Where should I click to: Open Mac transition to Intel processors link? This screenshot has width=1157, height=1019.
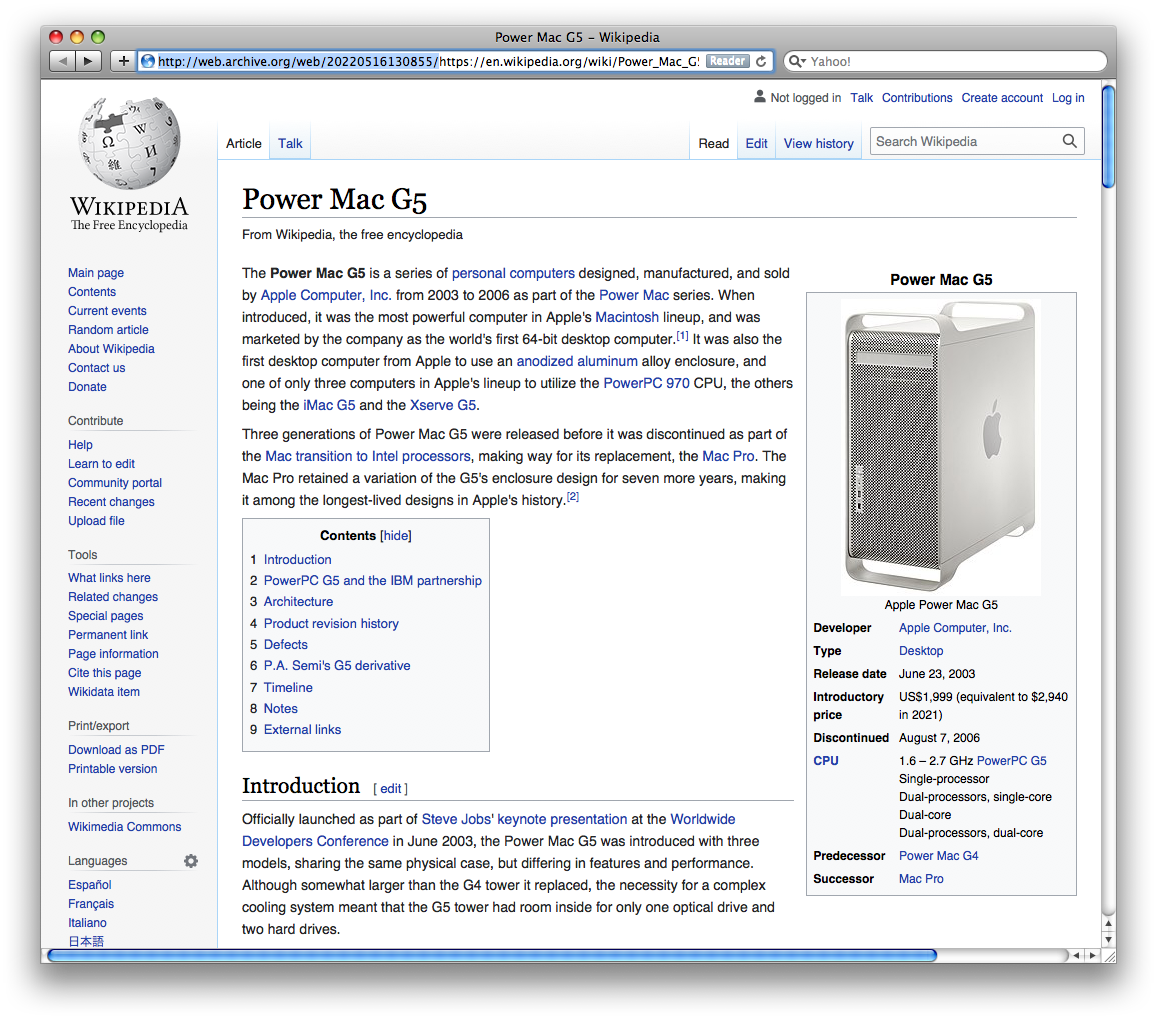coord(367,456)
